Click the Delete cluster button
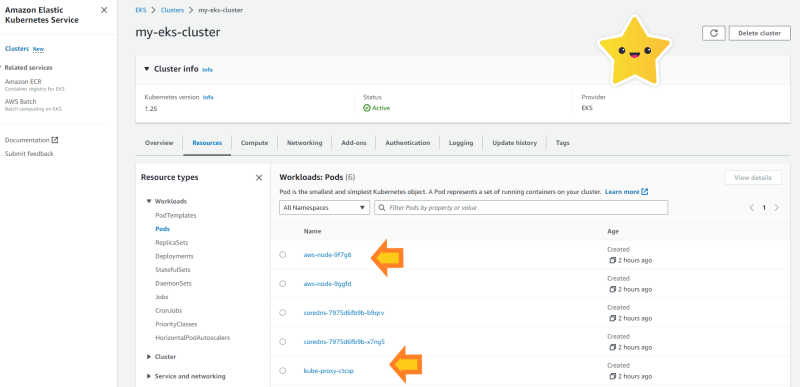Screen dimensions: 800x387 pyautogui.click(x=760, y=33)
